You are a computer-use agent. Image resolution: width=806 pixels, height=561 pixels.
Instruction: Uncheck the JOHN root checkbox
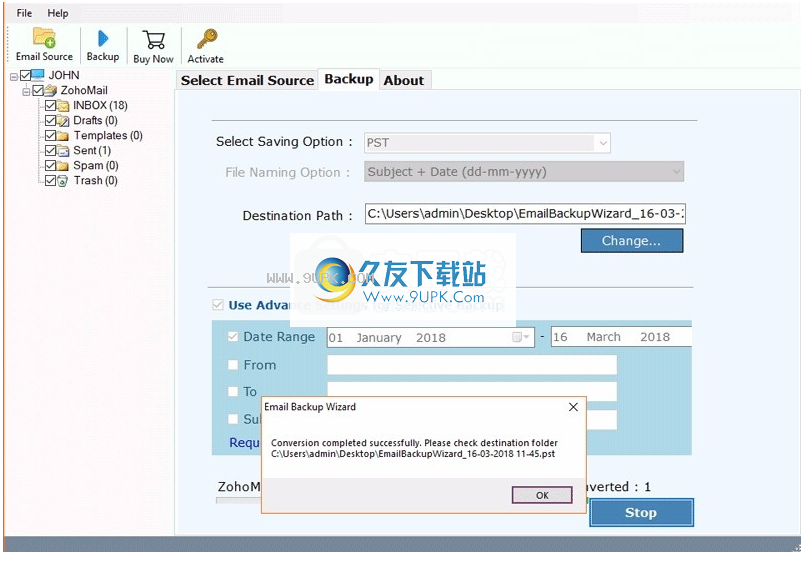(25, 76)
